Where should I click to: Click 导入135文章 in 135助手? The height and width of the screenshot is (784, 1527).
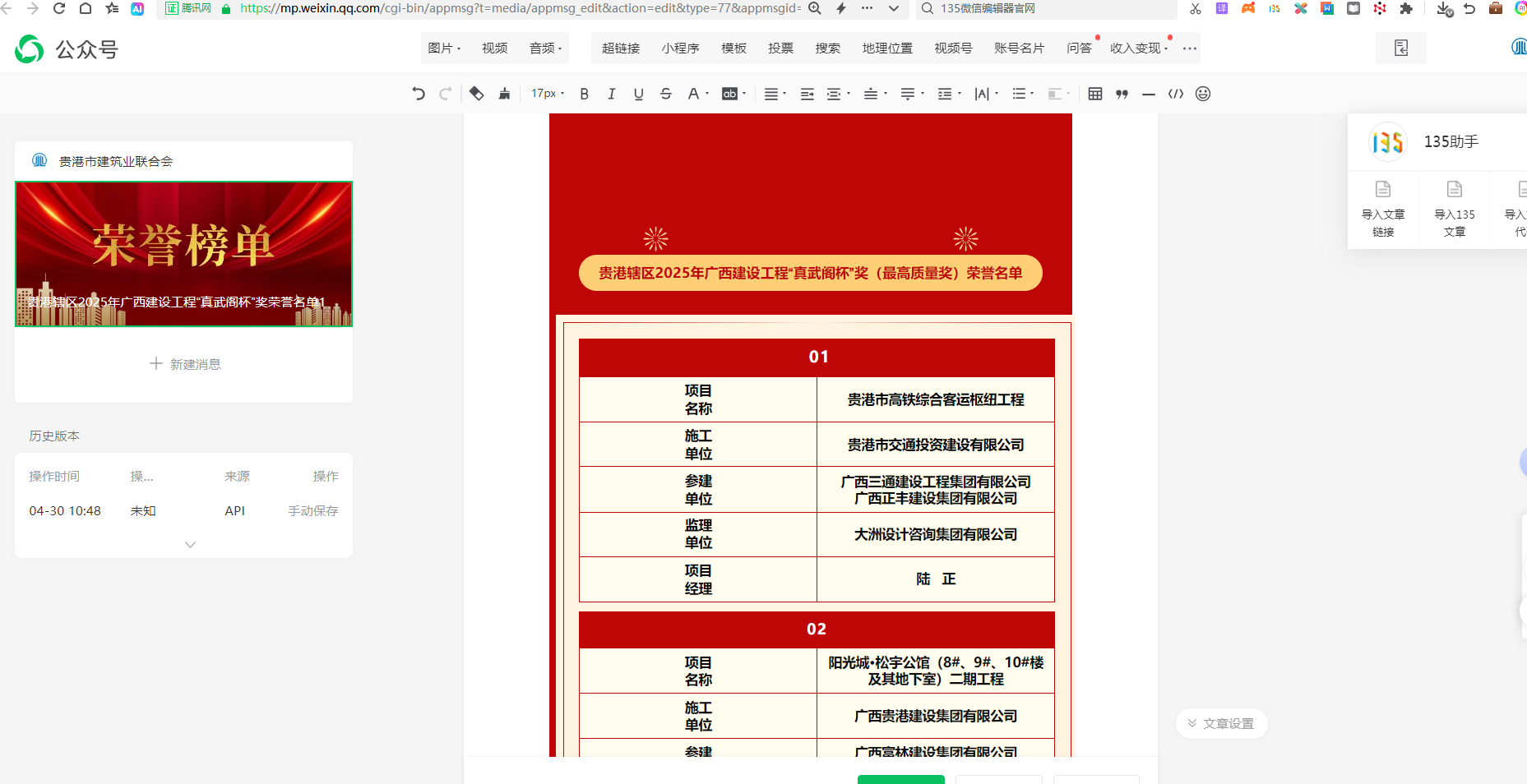1455,210
